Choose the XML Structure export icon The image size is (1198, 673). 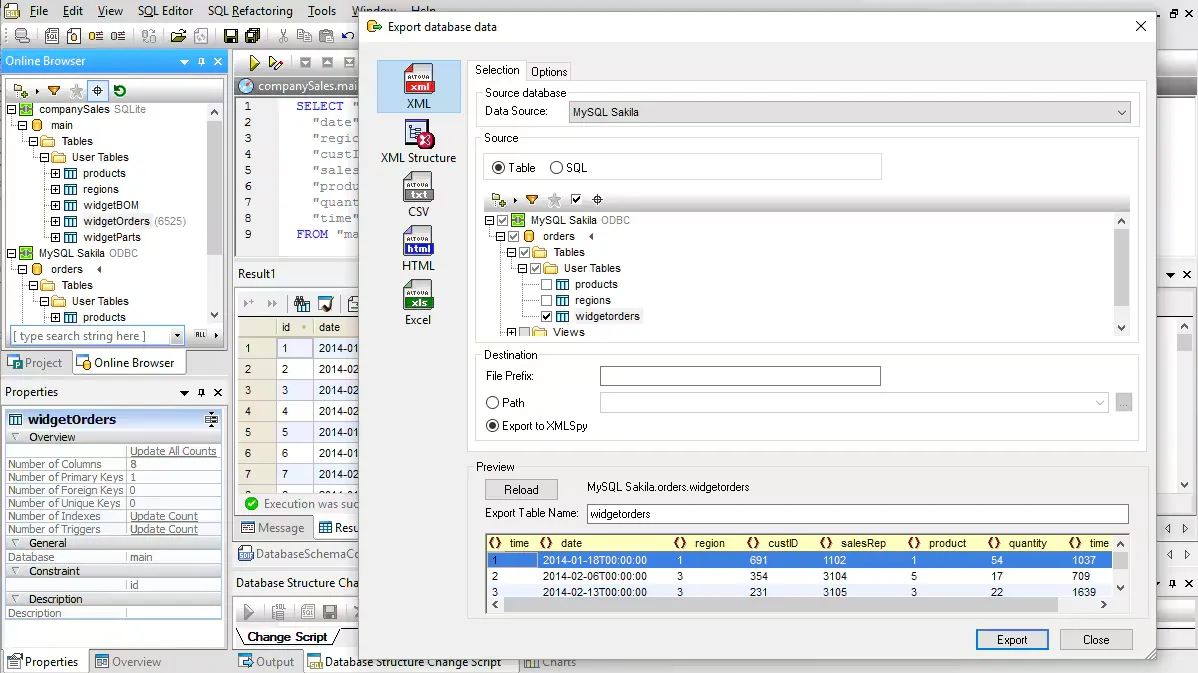pyautogui.click(x=419, y=142)
